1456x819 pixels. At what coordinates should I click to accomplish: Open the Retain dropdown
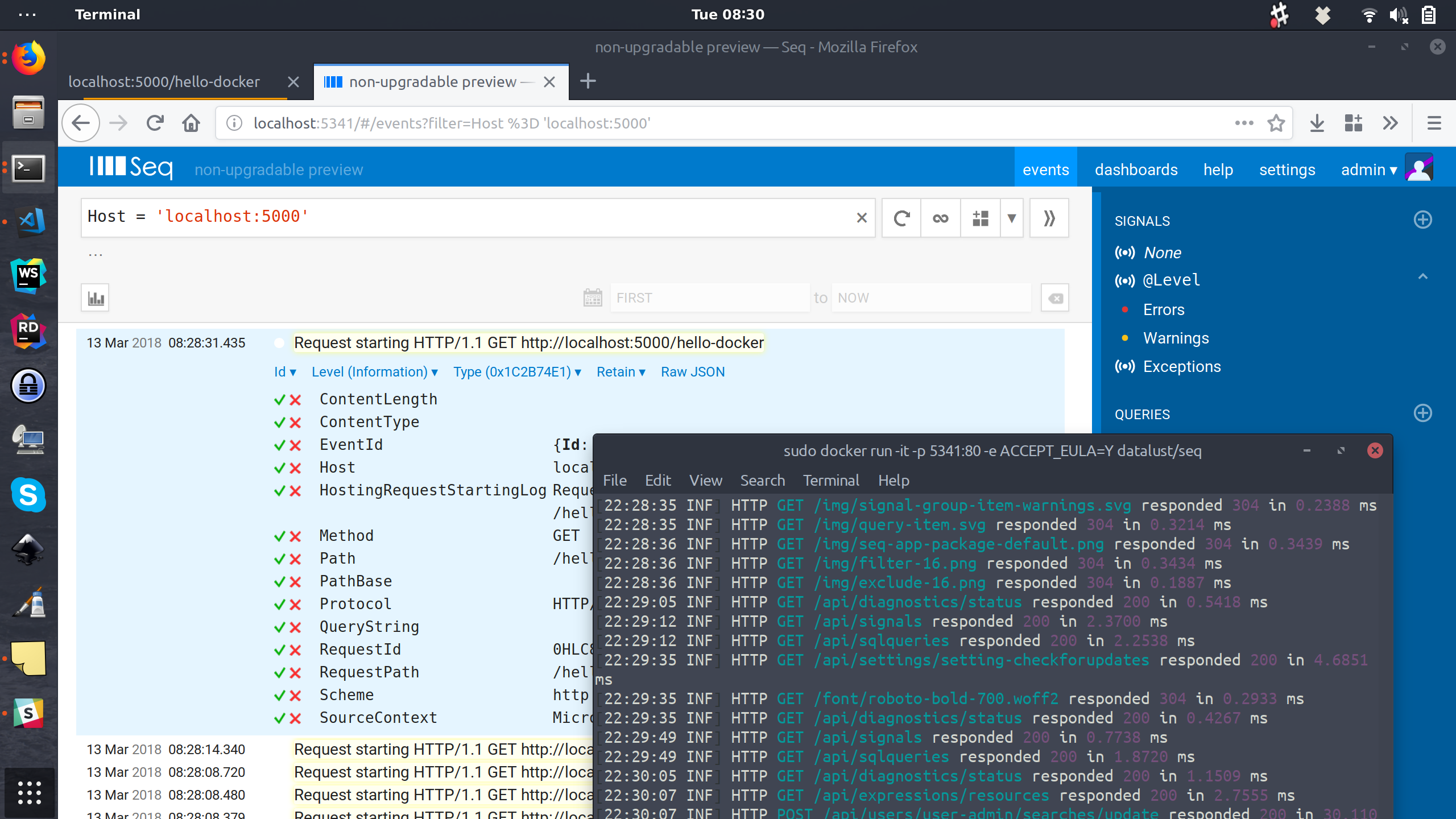pos(621,371)
